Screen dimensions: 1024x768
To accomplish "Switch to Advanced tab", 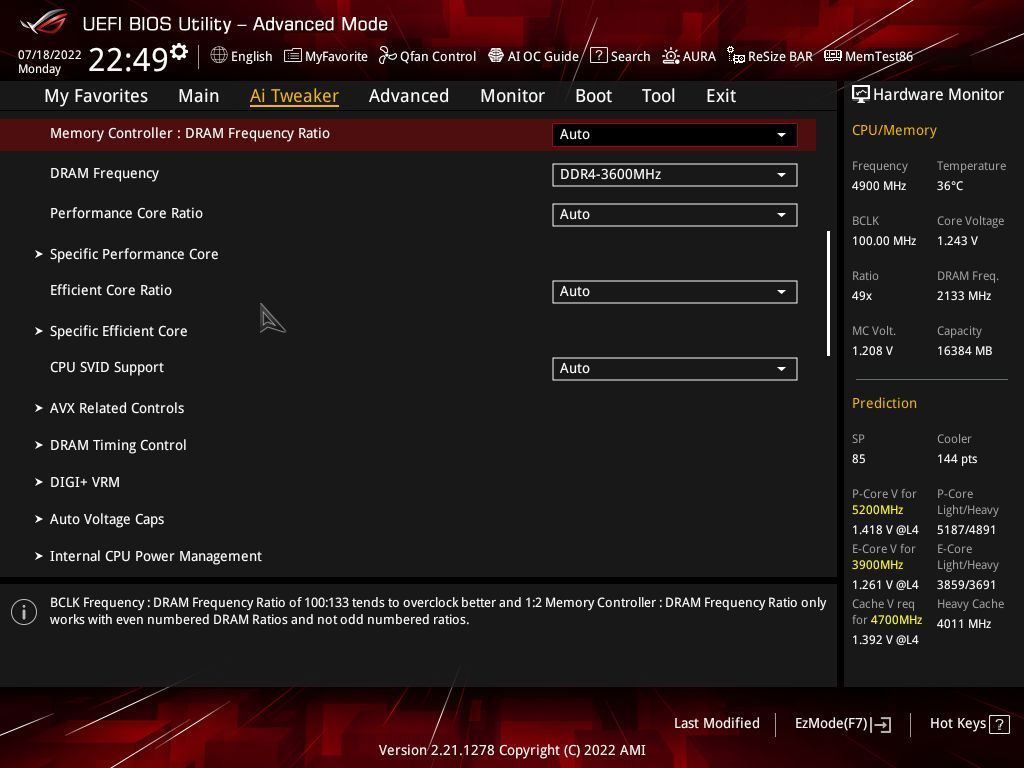I will coord(409,96).
